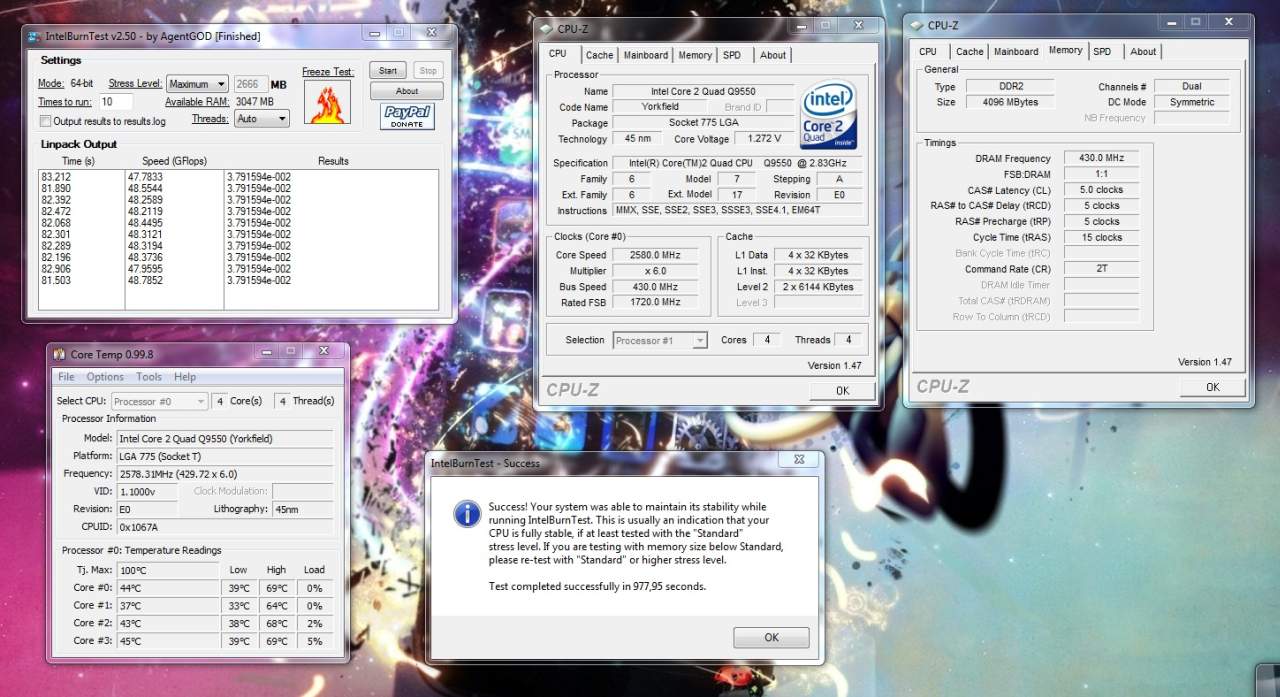The height and width of the screenshot is (697, 1280).
Task: Click the Code Name Yorkfield field
Action: [661, 107]
